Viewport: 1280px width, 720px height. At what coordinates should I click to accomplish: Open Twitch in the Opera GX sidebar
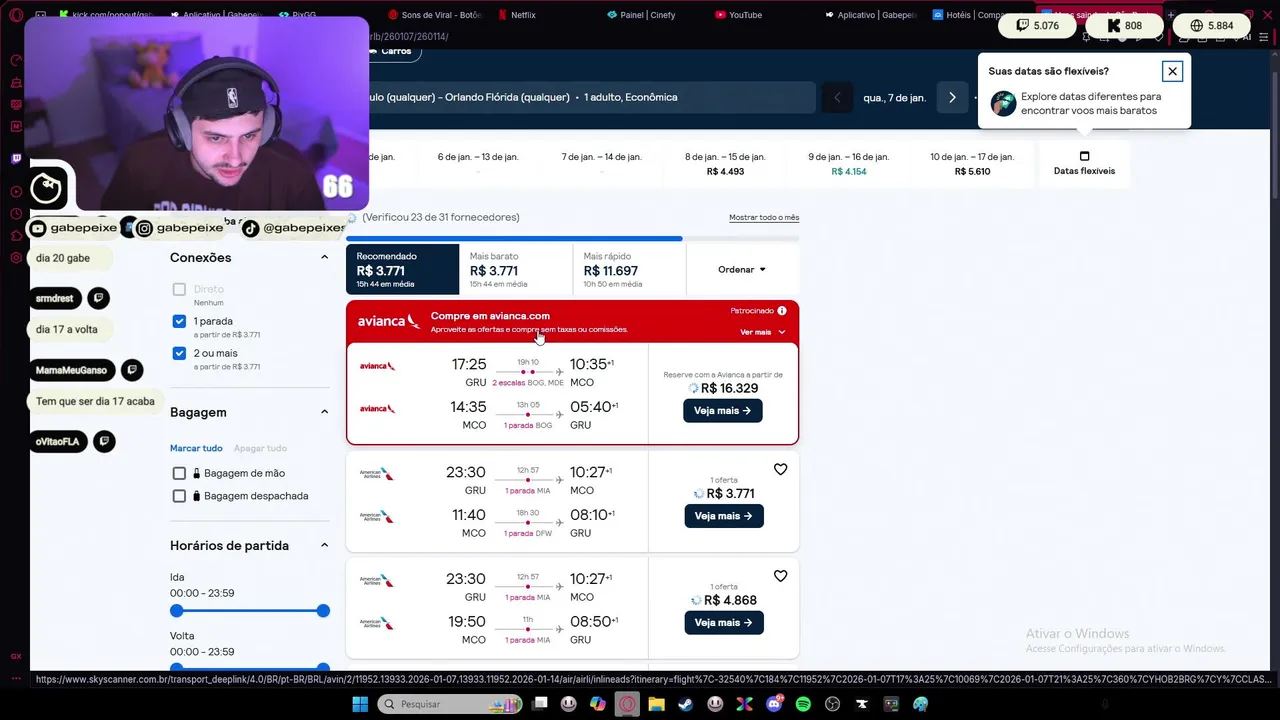[16, 158]
